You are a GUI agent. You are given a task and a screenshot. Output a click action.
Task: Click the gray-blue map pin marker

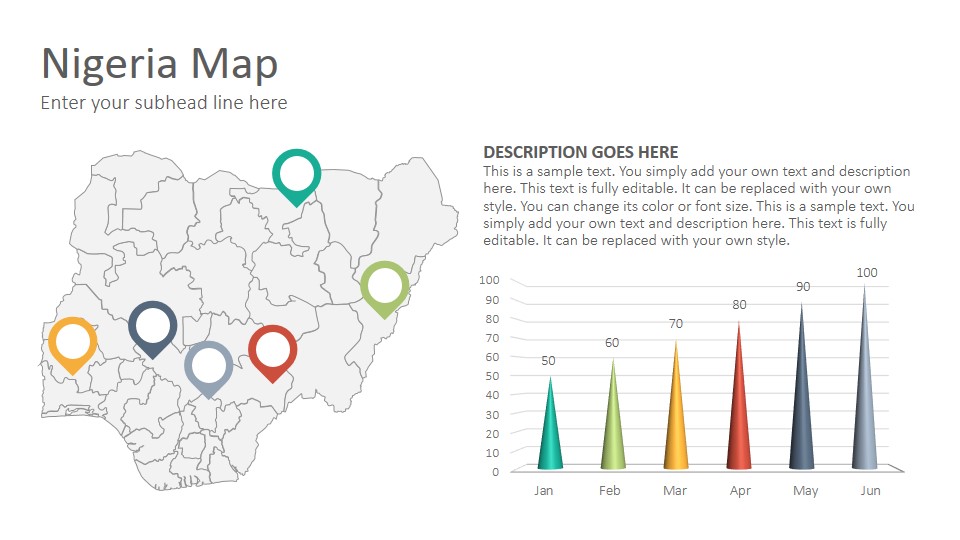[209, 369]
